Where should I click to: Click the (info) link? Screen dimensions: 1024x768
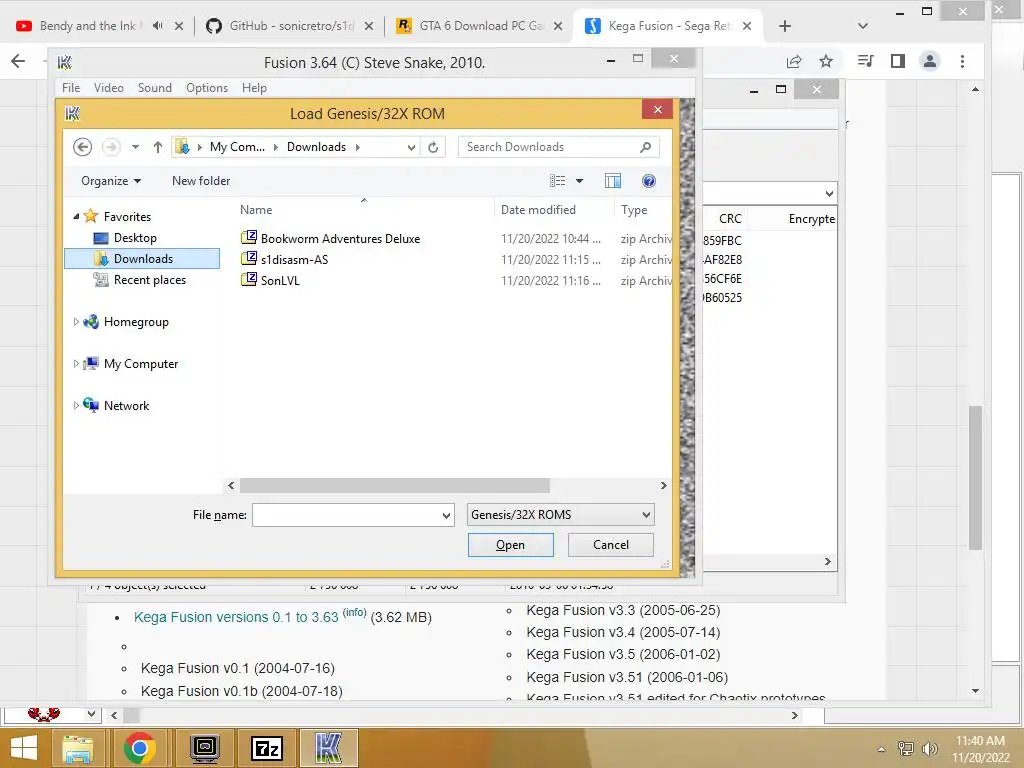(355, 613)
